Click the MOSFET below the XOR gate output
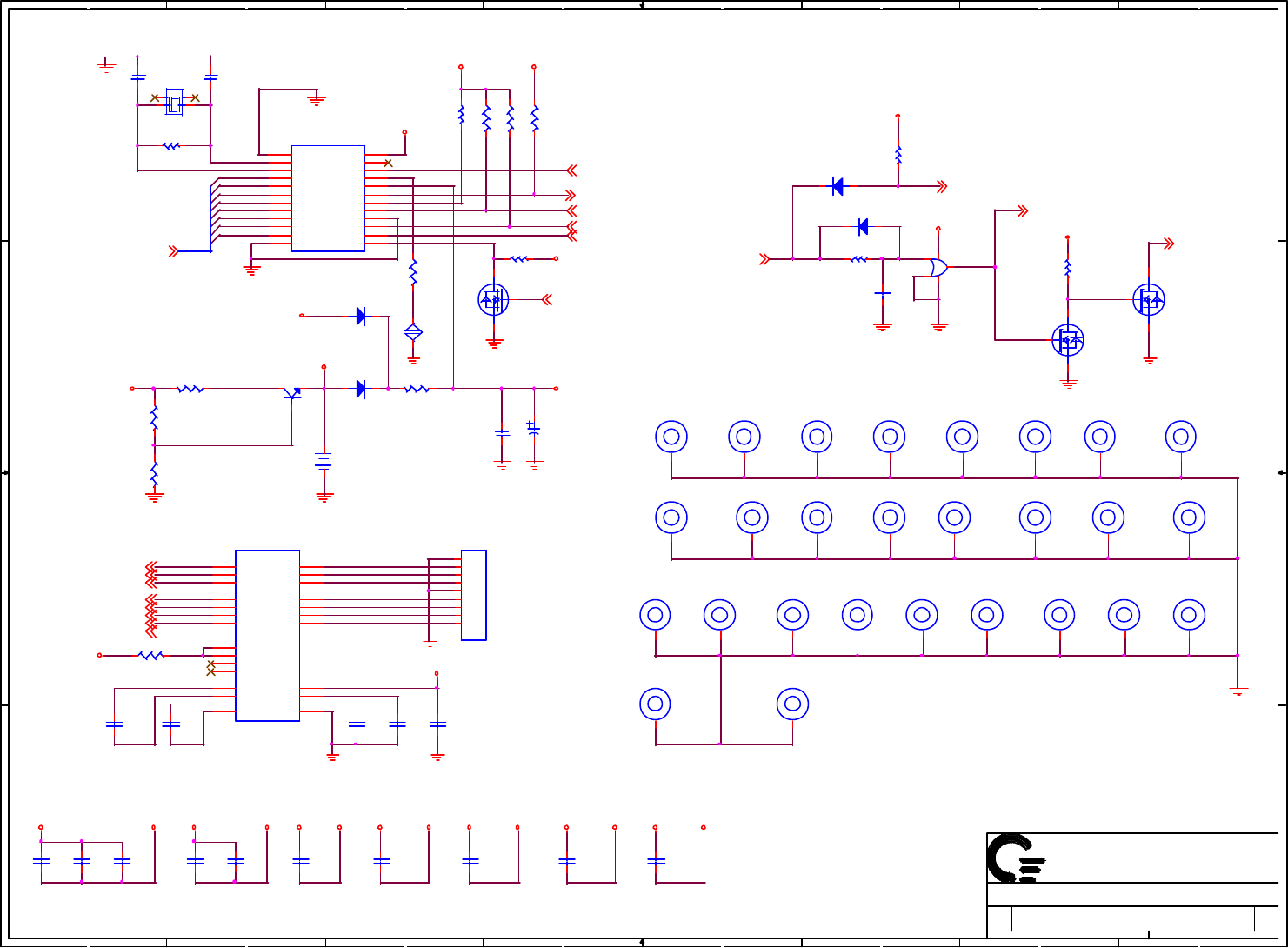 tap(1068, 339)
